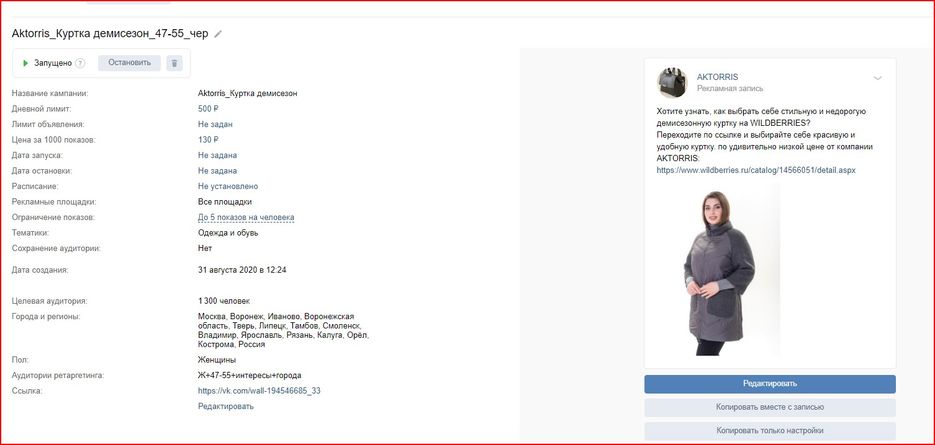
Task: Change the daily limit 500 ₽
Action: pos(208,109)
